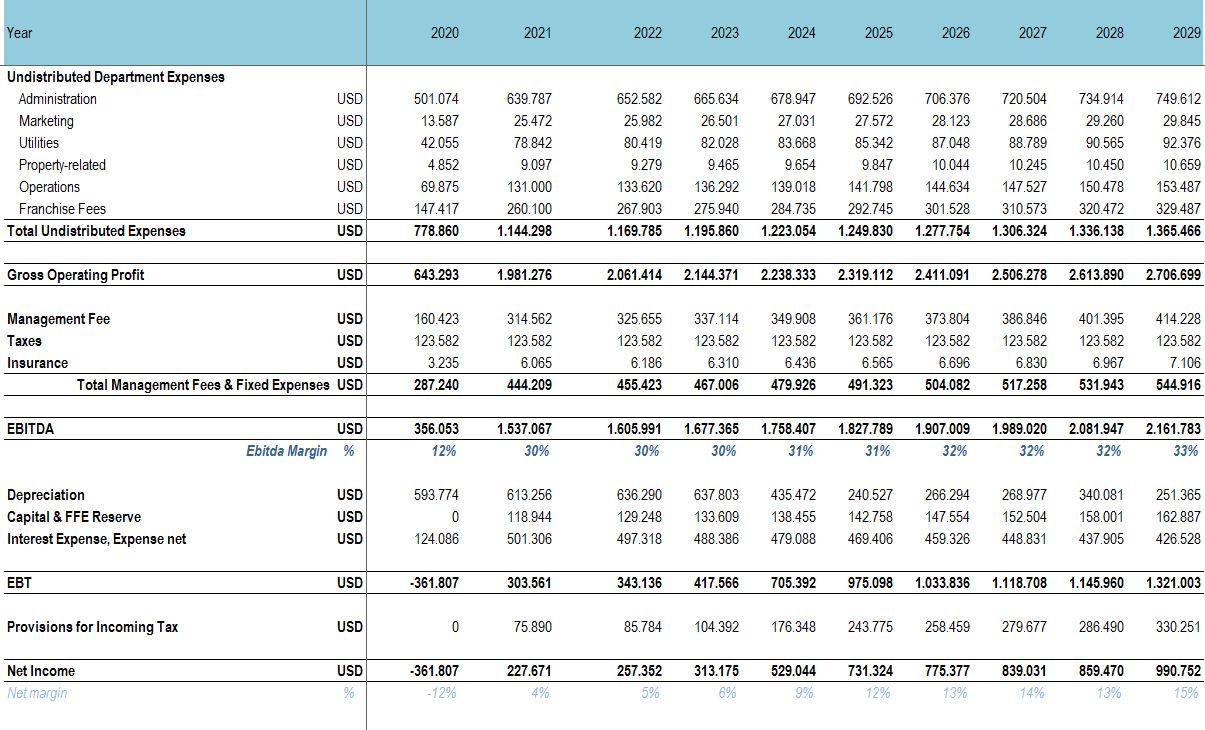Click Provisions for Incoming Tax label
The image size is (1205, 730).
(92, 627)
